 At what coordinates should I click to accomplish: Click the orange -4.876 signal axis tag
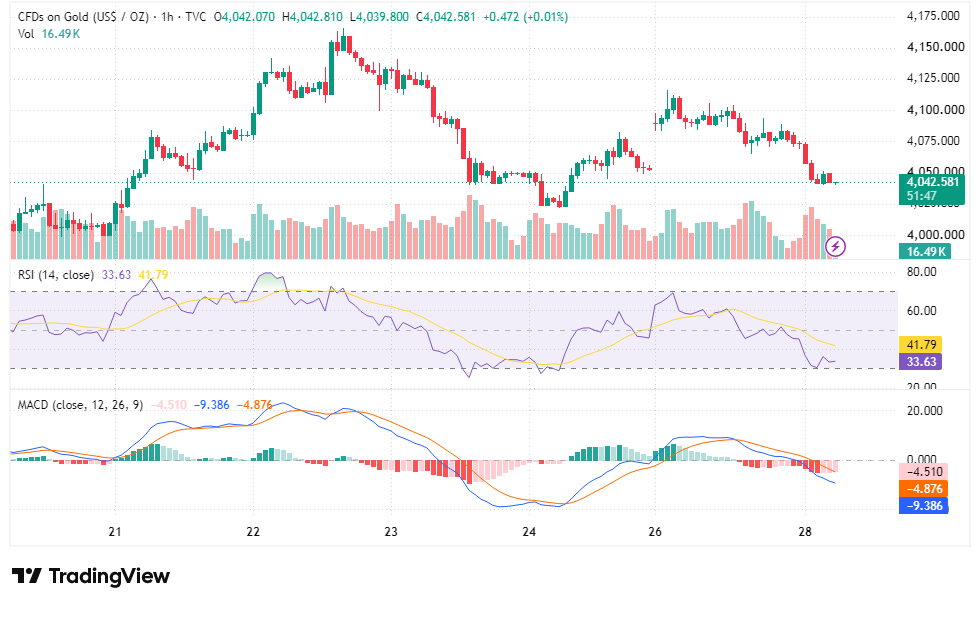coord(924,489)
